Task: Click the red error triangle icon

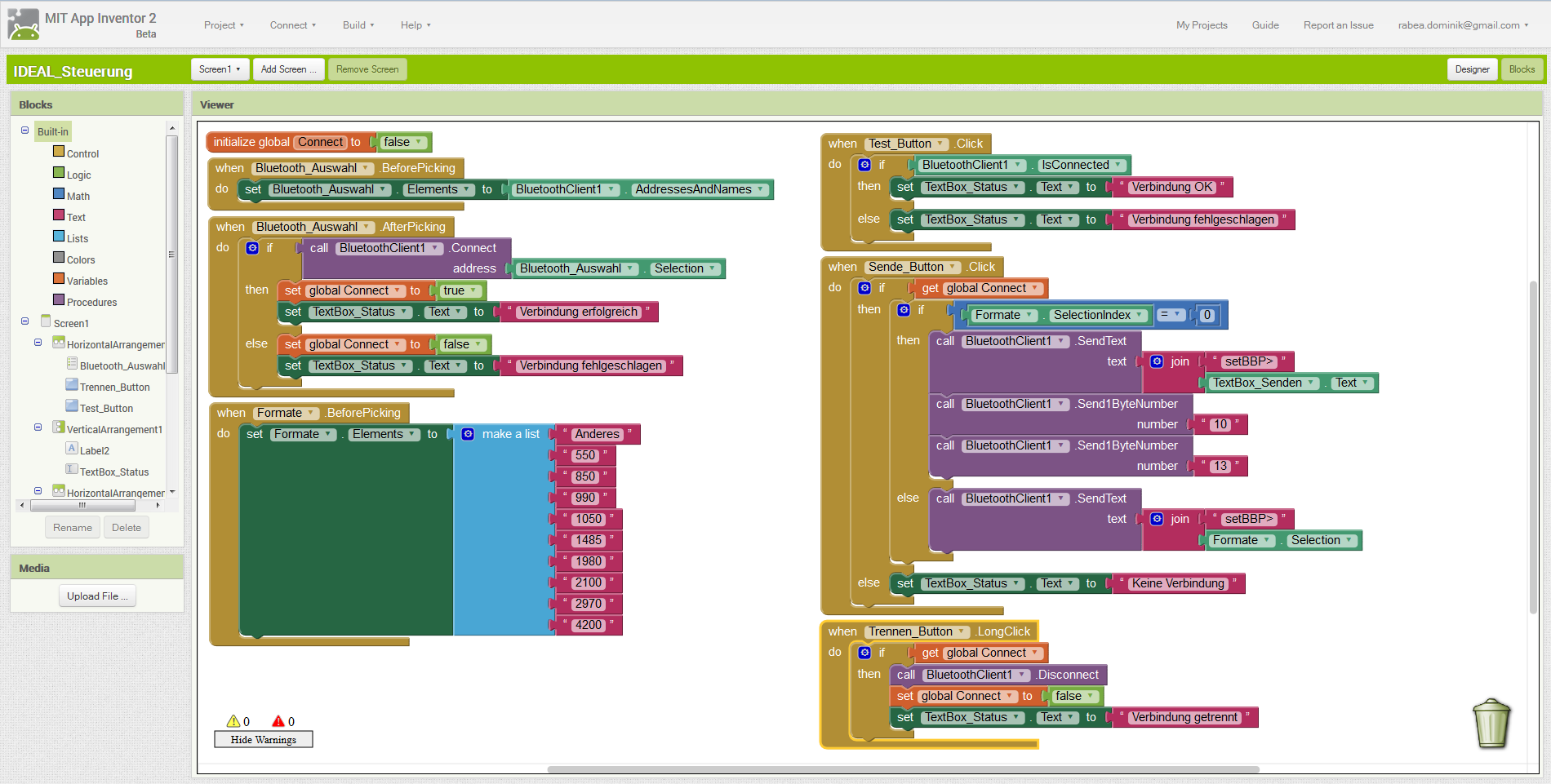Action: pyautogui.click(x=278, y=721)
